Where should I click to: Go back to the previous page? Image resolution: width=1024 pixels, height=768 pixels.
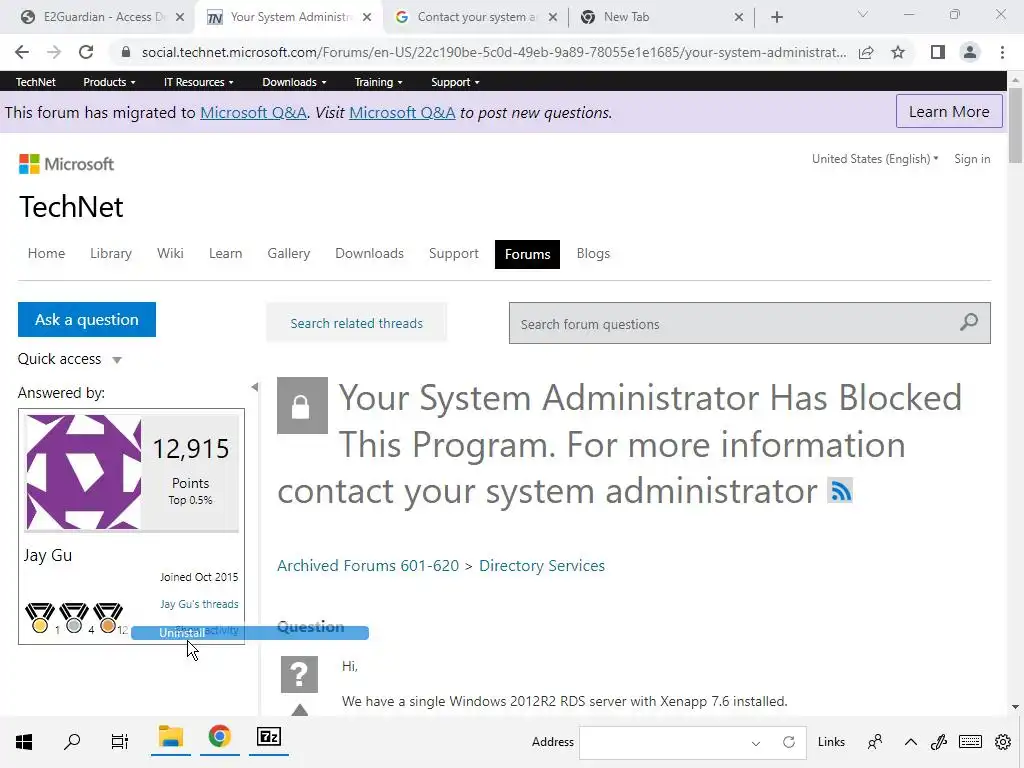tap(22, 52)
